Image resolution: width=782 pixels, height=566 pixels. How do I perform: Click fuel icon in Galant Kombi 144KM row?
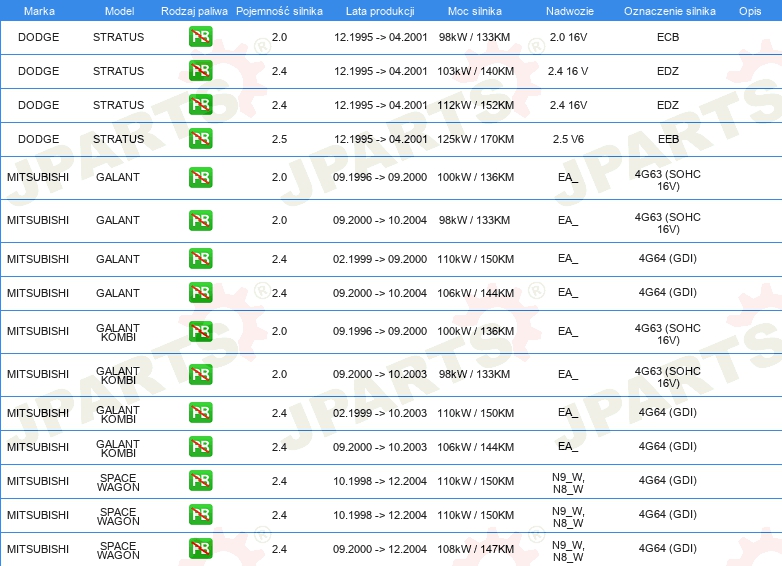(x=200, y=447)
